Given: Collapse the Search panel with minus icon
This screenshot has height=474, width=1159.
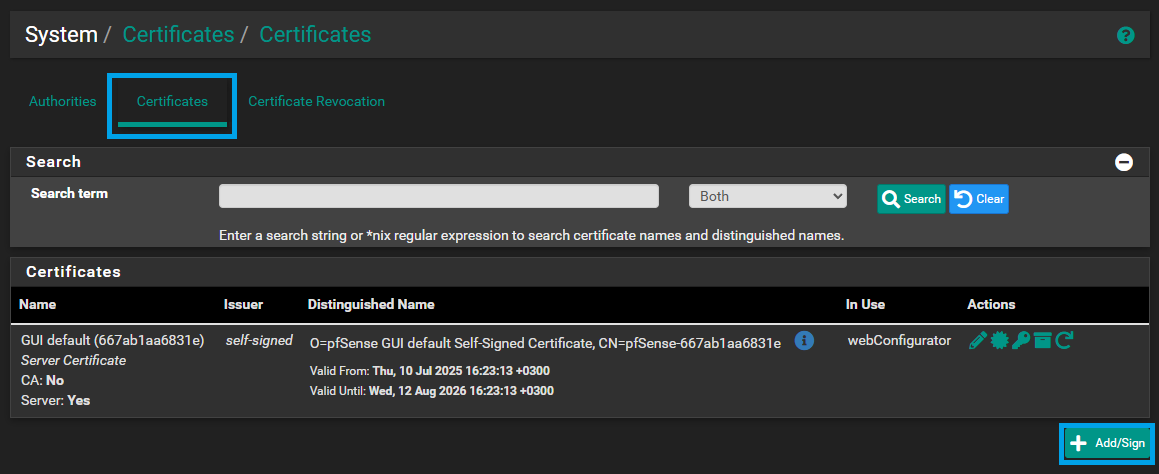Looking at the screenshot, I should [1124, 162].
